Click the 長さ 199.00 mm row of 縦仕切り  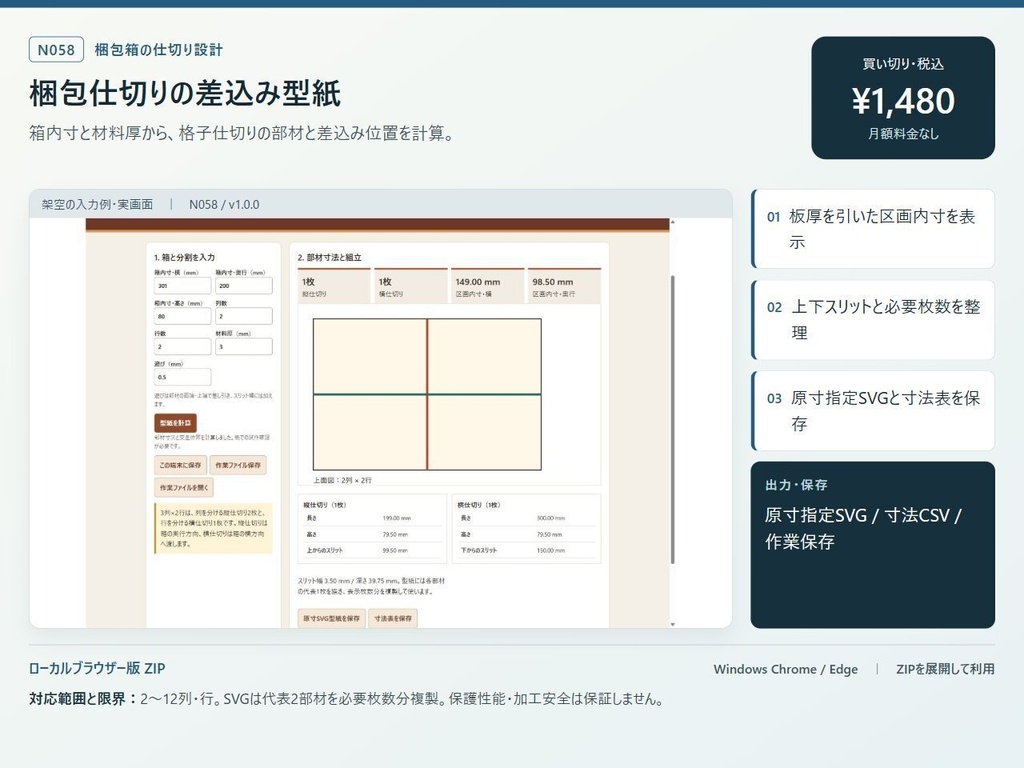(x=372, y=518)
